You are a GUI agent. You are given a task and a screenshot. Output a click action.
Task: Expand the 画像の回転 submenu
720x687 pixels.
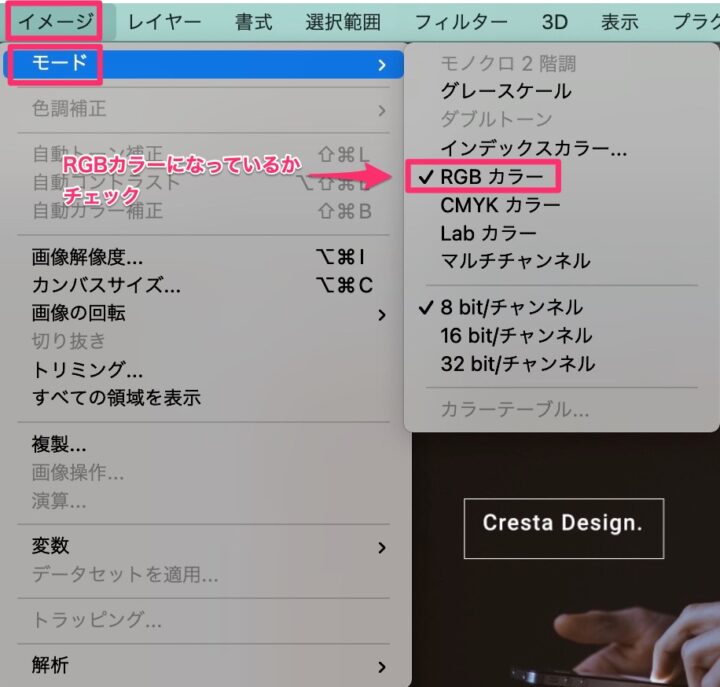pyautogui.click(x=203, y=314)
